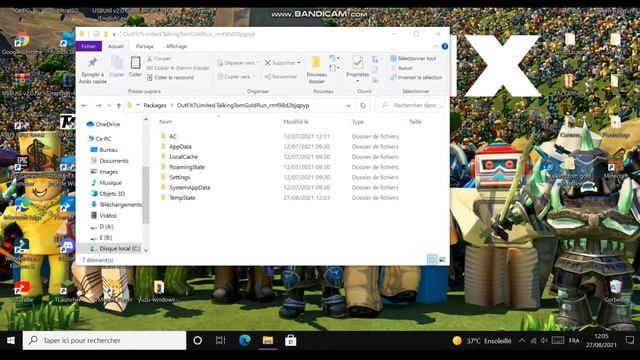Viewport: 640px width, 360px height.
Task: Click the back navigation arrow
Action: pos(84,106)
